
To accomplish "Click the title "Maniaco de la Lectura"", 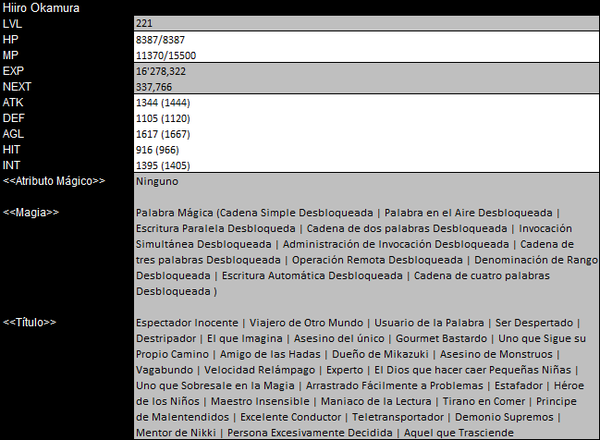I will tap(376, 401).
